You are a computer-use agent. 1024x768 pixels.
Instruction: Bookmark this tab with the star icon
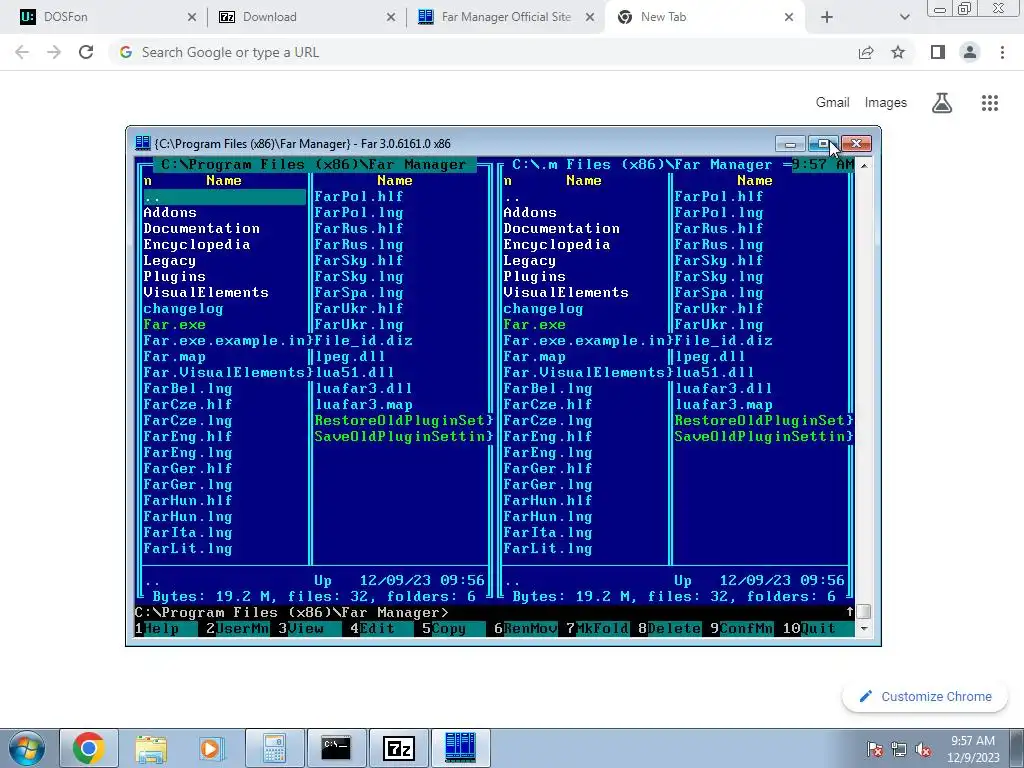pyautogui.click(x=898, y=52)
